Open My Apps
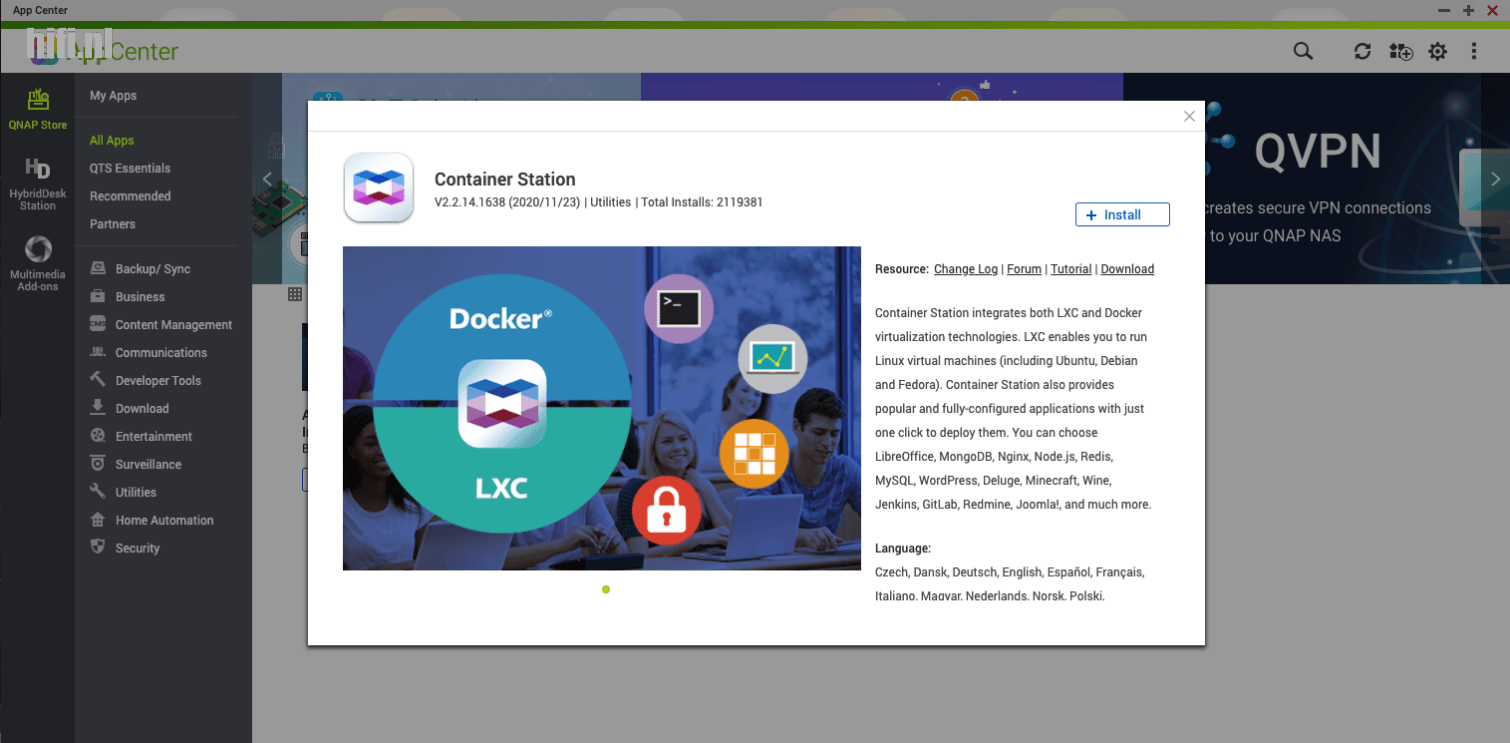The image size is (1510, 743). point(113,96)
